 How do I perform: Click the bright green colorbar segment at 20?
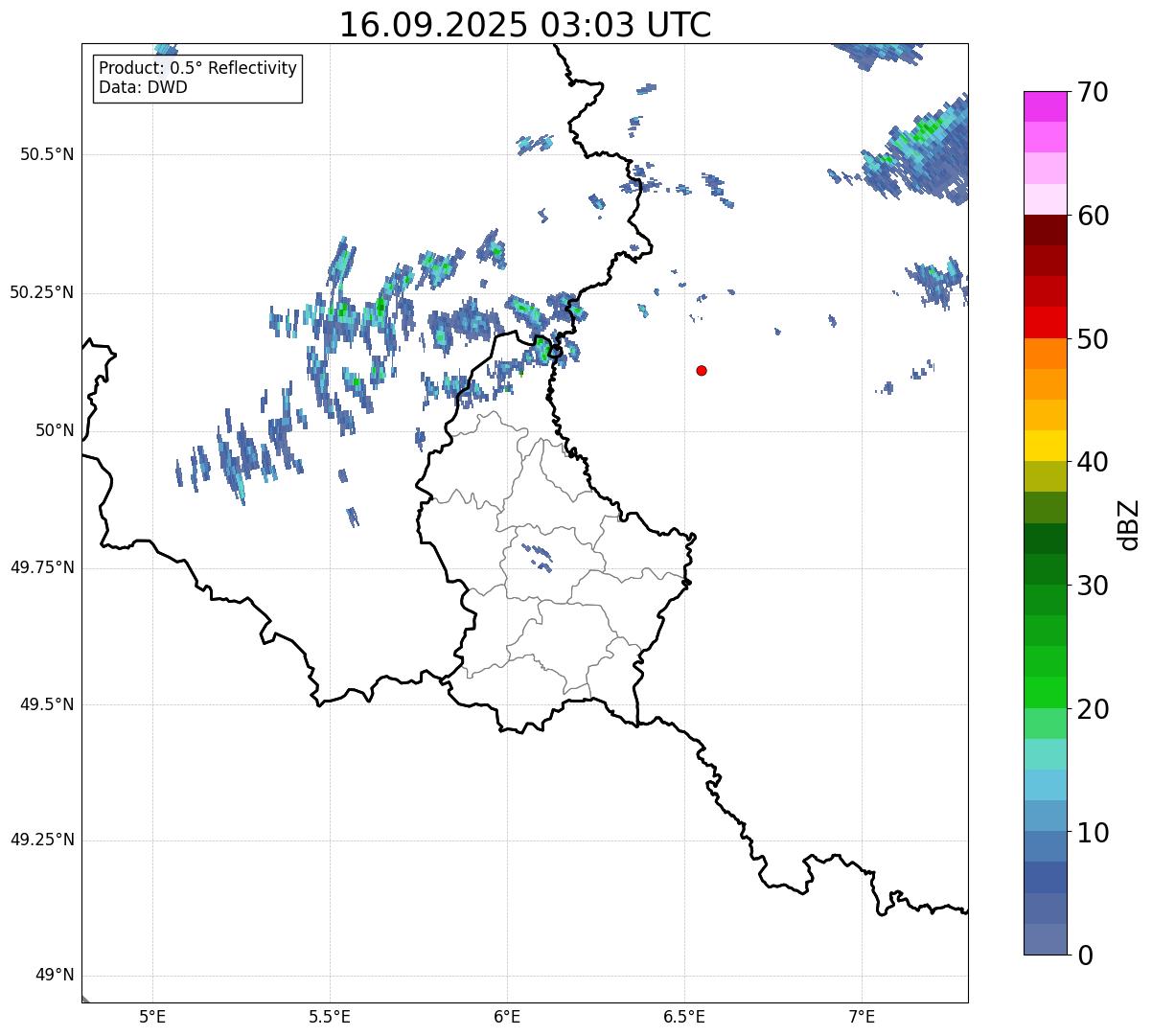(x=1045, y=692)
